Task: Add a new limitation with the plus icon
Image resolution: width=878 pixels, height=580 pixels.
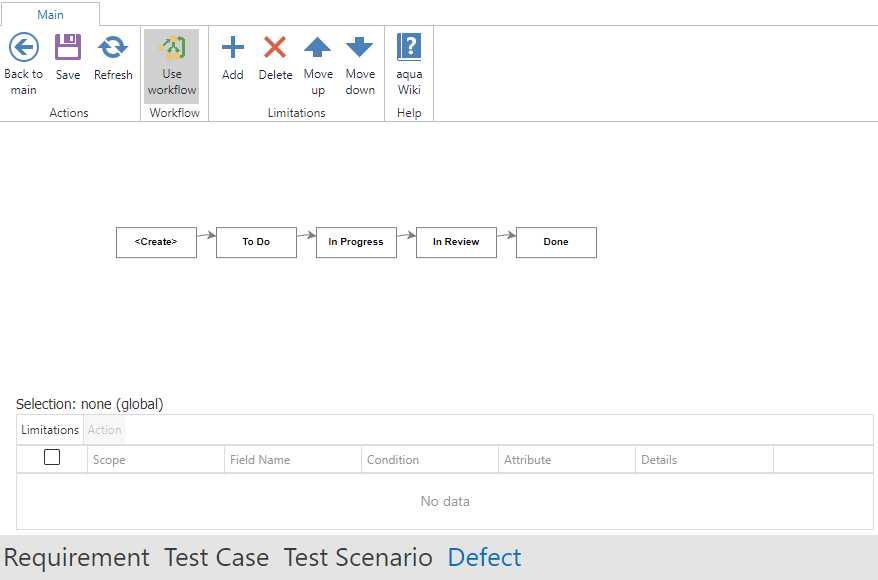Action: point(232,48)
